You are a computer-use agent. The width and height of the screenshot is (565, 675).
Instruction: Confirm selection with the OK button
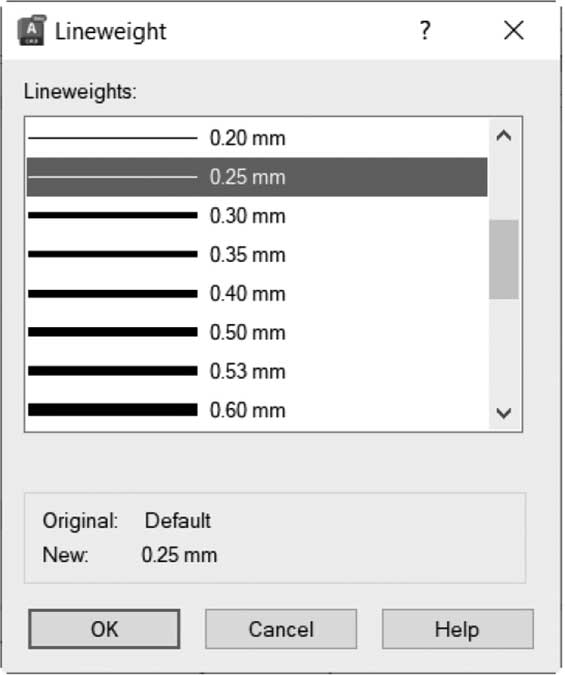tap(104, 629)
